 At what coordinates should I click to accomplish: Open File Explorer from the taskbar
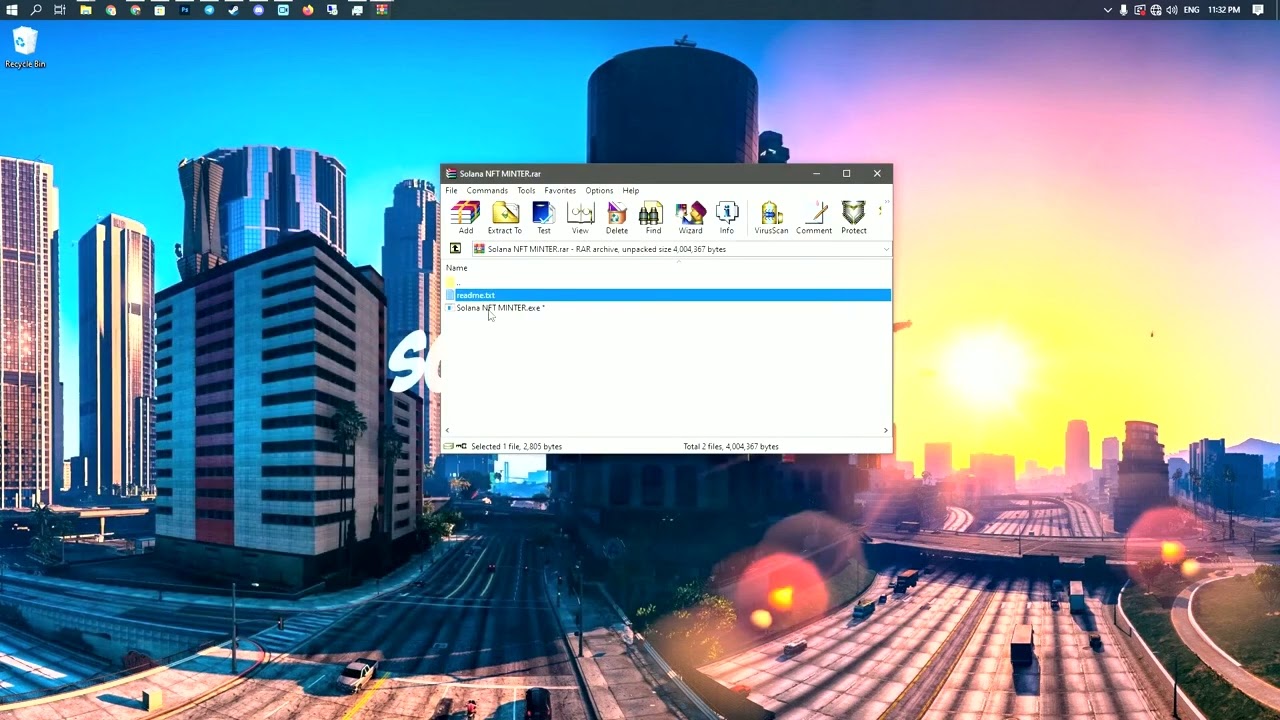tap(86, 10)
